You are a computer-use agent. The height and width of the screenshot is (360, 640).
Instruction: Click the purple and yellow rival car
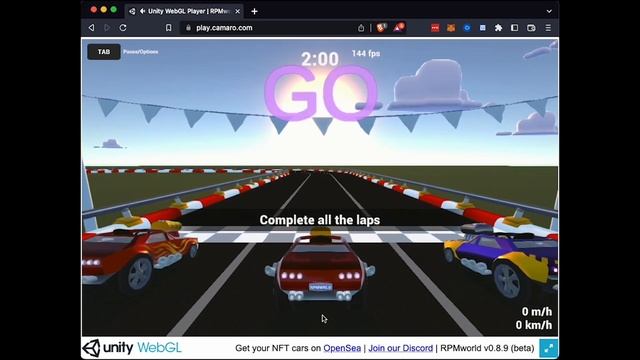[x=502, y=261]
